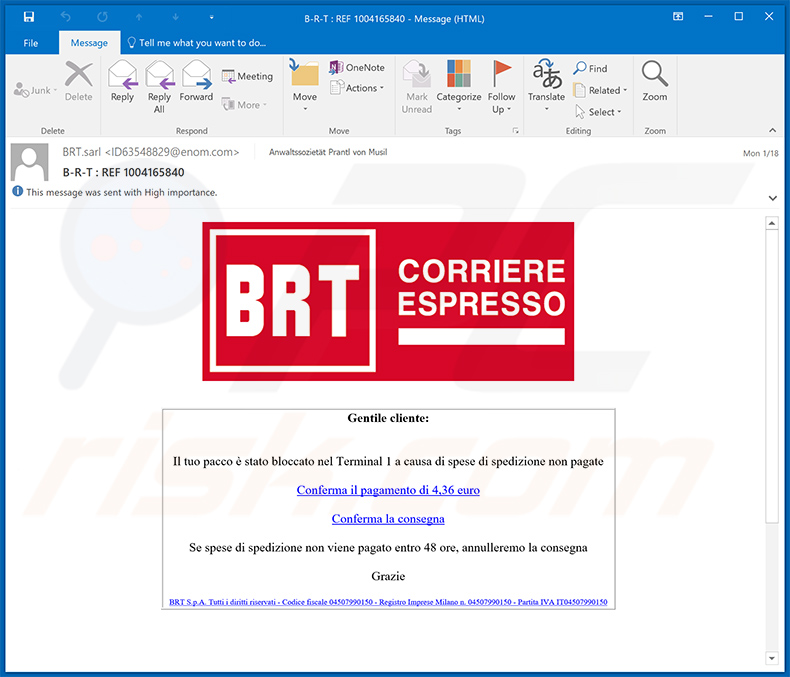Open the File tab
This screenshot has width=790, height=677.
[31, 43]
